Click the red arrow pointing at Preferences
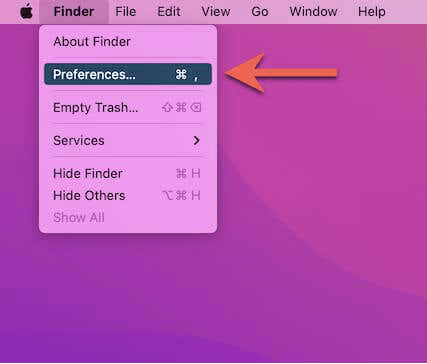 (x=282, y=73)
